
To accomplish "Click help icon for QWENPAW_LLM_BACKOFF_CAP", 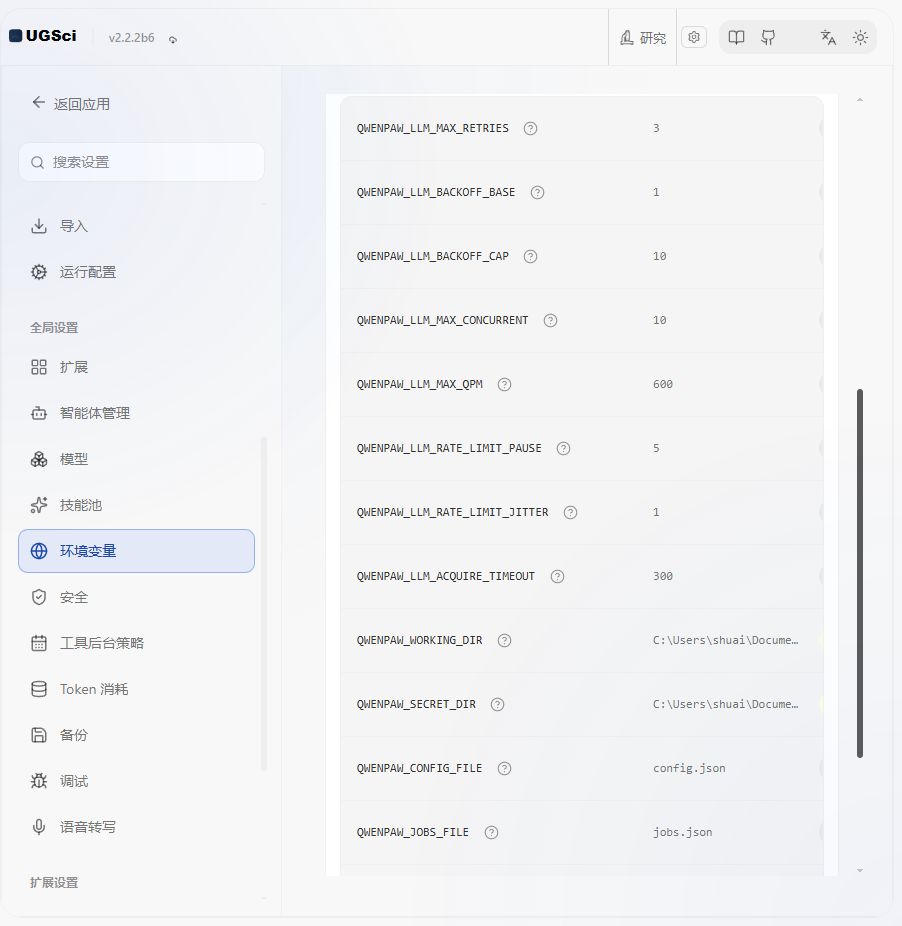I will 530,256.
